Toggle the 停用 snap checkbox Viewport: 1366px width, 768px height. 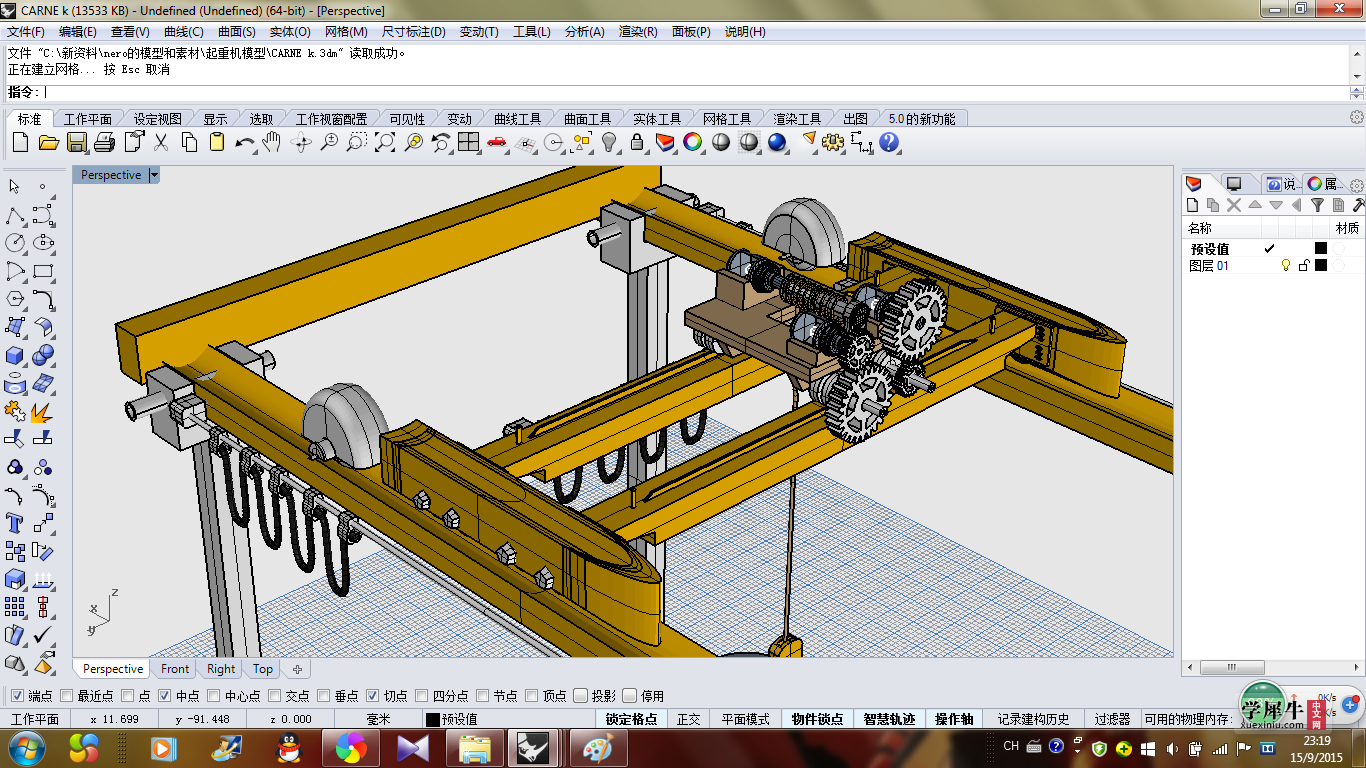point(630,696)
